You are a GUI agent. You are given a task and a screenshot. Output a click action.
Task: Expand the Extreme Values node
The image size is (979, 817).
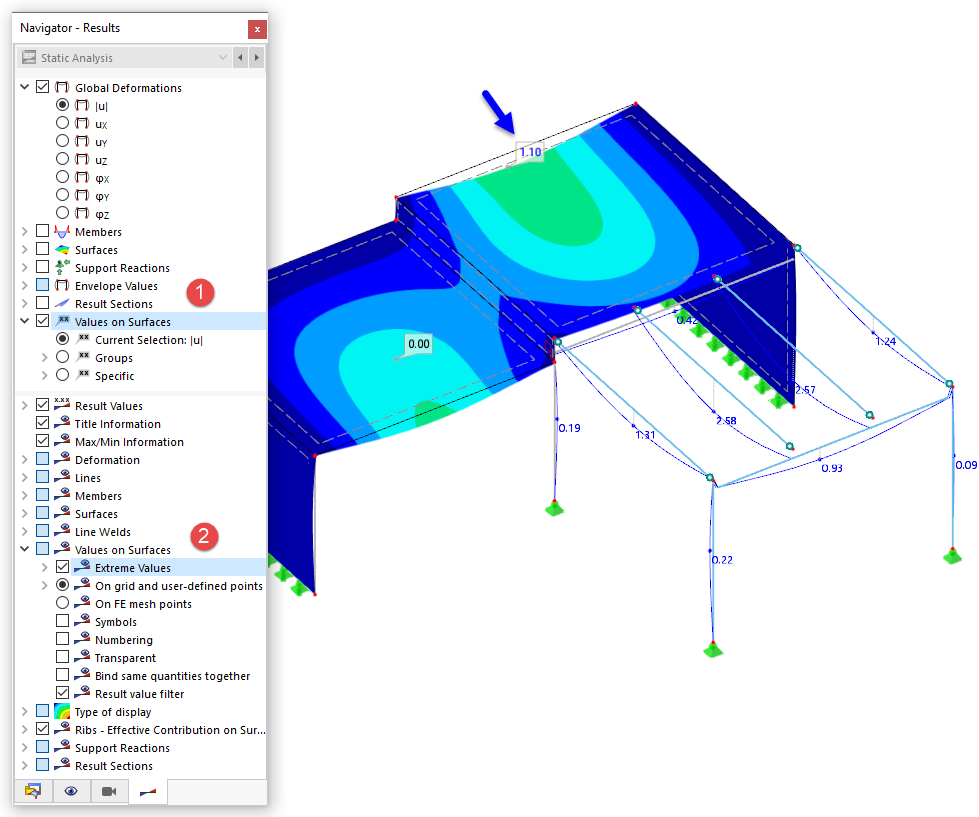coord(44,567)
